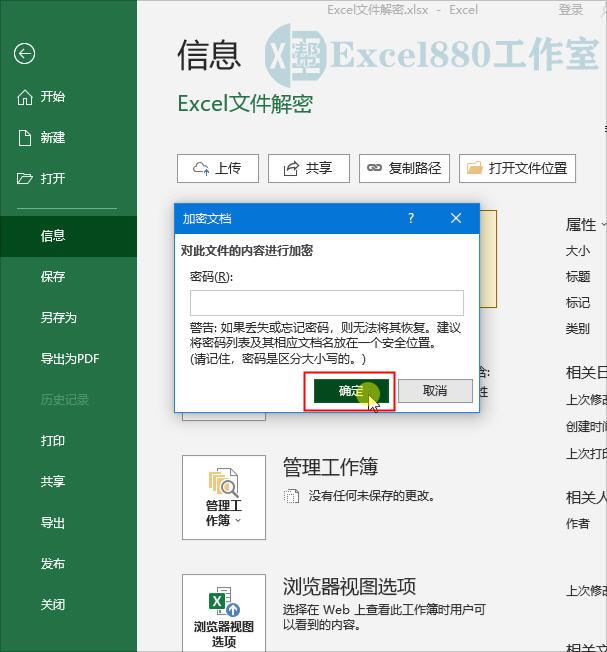Click the 上传 upload button
This screenshot has height=652, width=607.
[218, 168]
